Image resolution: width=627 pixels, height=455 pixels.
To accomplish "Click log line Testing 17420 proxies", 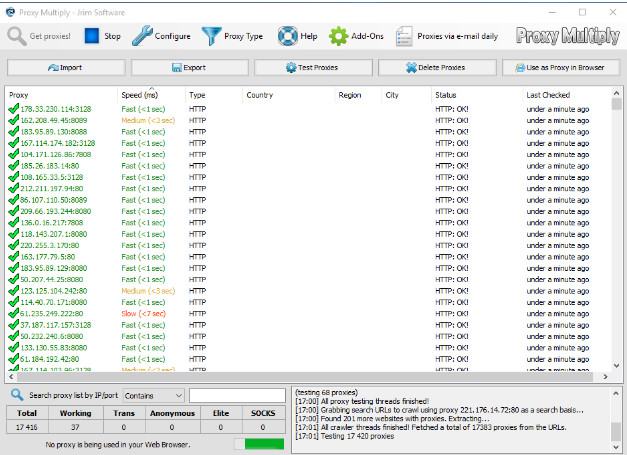I will click(x=344, y=436).
